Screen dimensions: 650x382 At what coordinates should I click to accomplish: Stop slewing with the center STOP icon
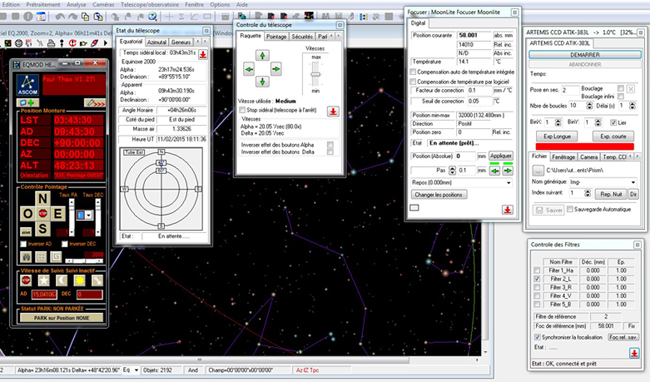click(43, 214)
